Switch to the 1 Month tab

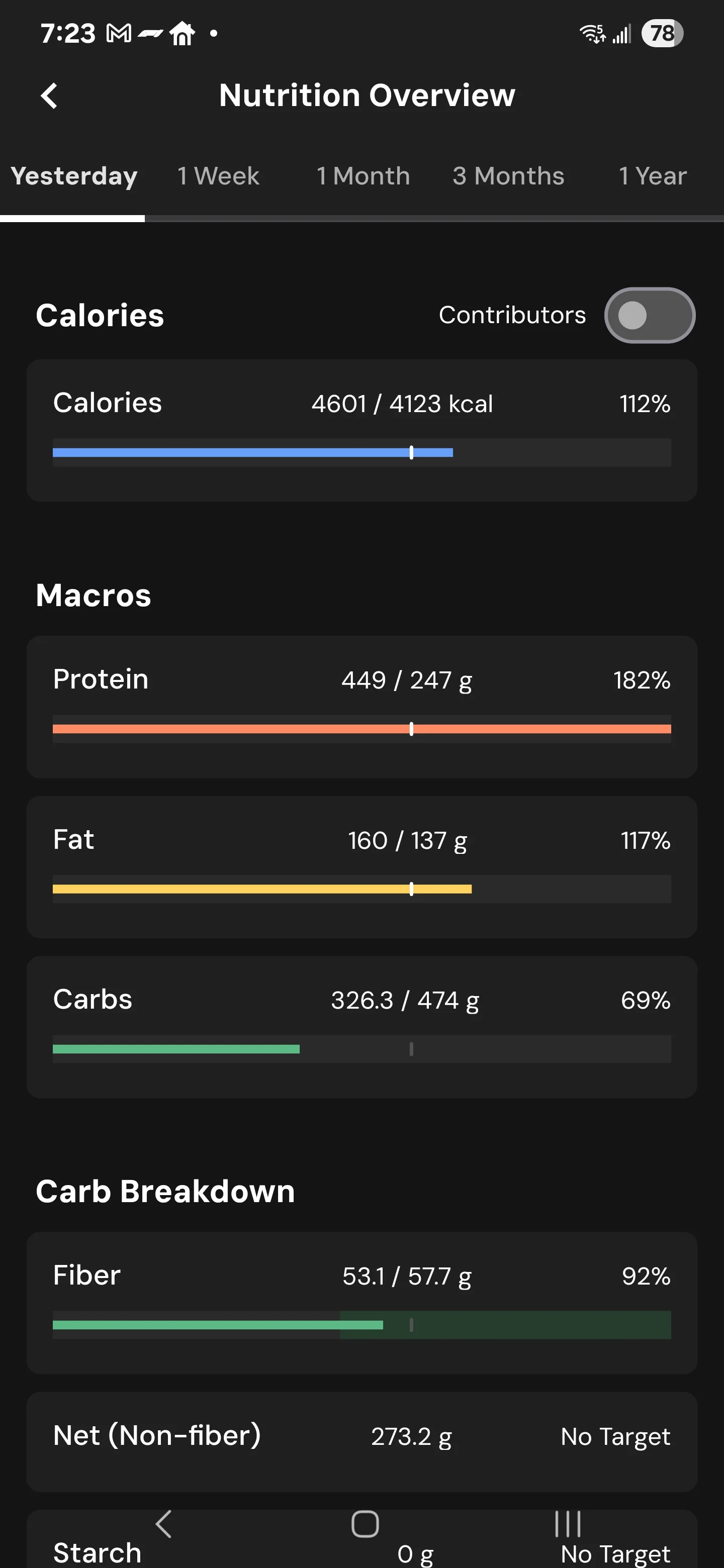click(x=363, y=176)
